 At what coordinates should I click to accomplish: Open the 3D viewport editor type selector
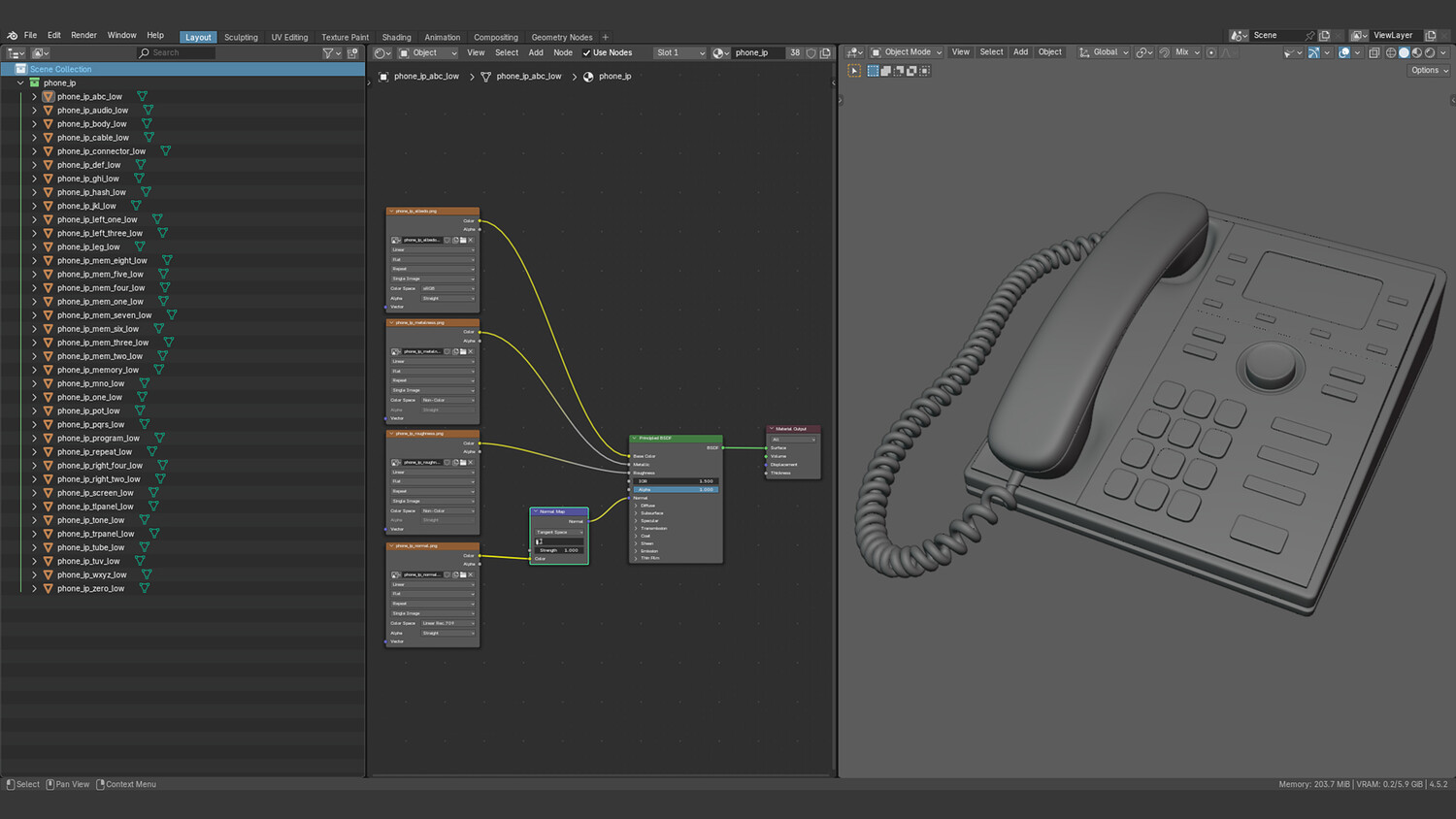[854, 52]
